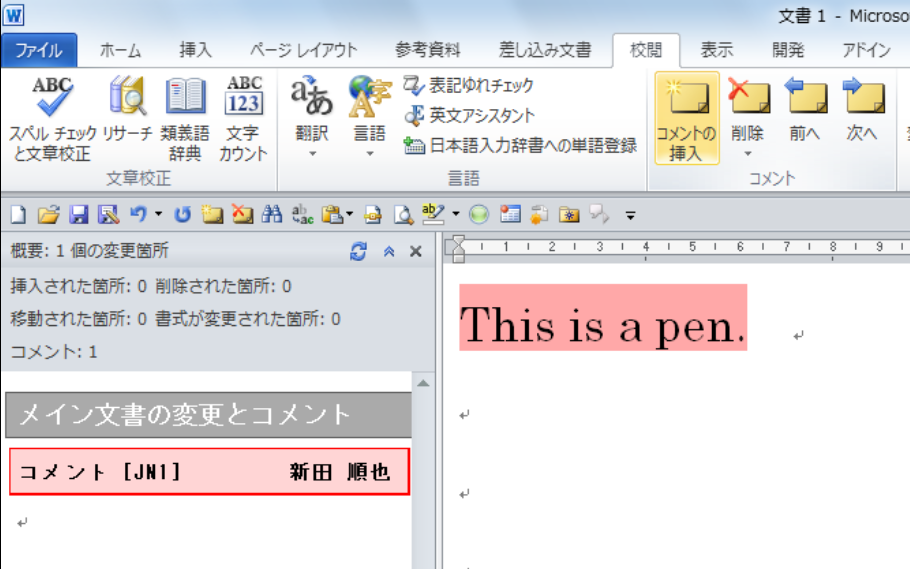The height and width of the screenshot is (569, 910).
Task: Expand the Translate (翻訳) dropdown
Action: coord(312,153)
